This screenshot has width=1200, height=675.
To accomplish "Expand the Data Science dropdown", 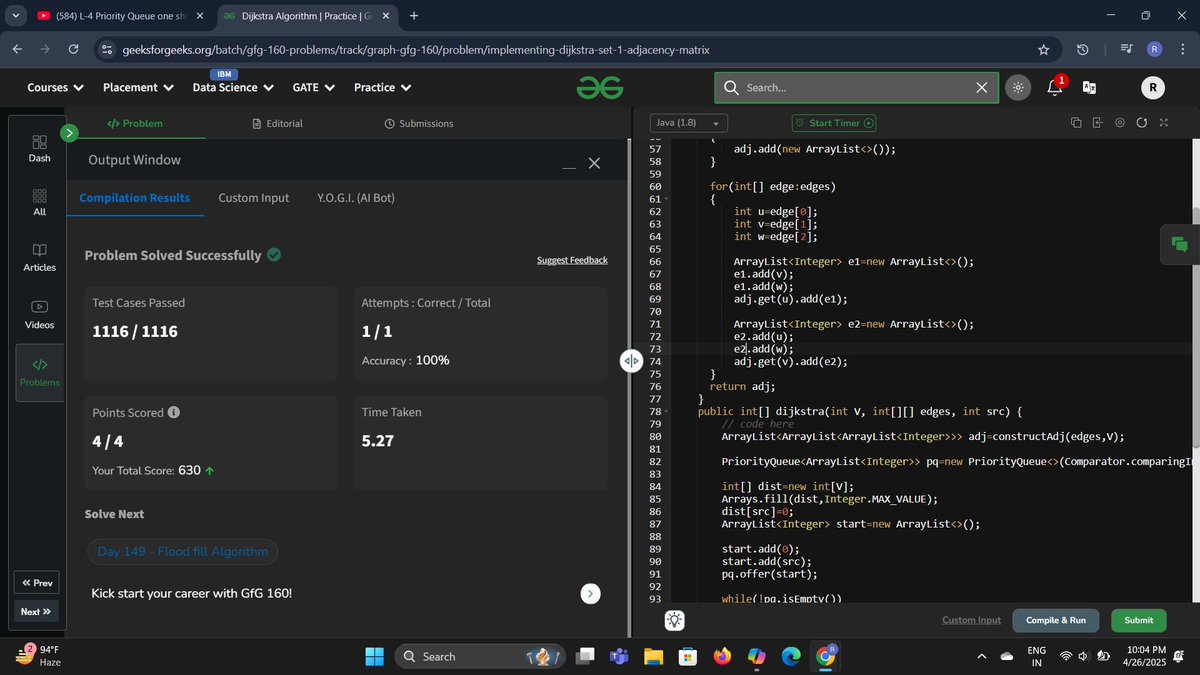I will 233,88.
